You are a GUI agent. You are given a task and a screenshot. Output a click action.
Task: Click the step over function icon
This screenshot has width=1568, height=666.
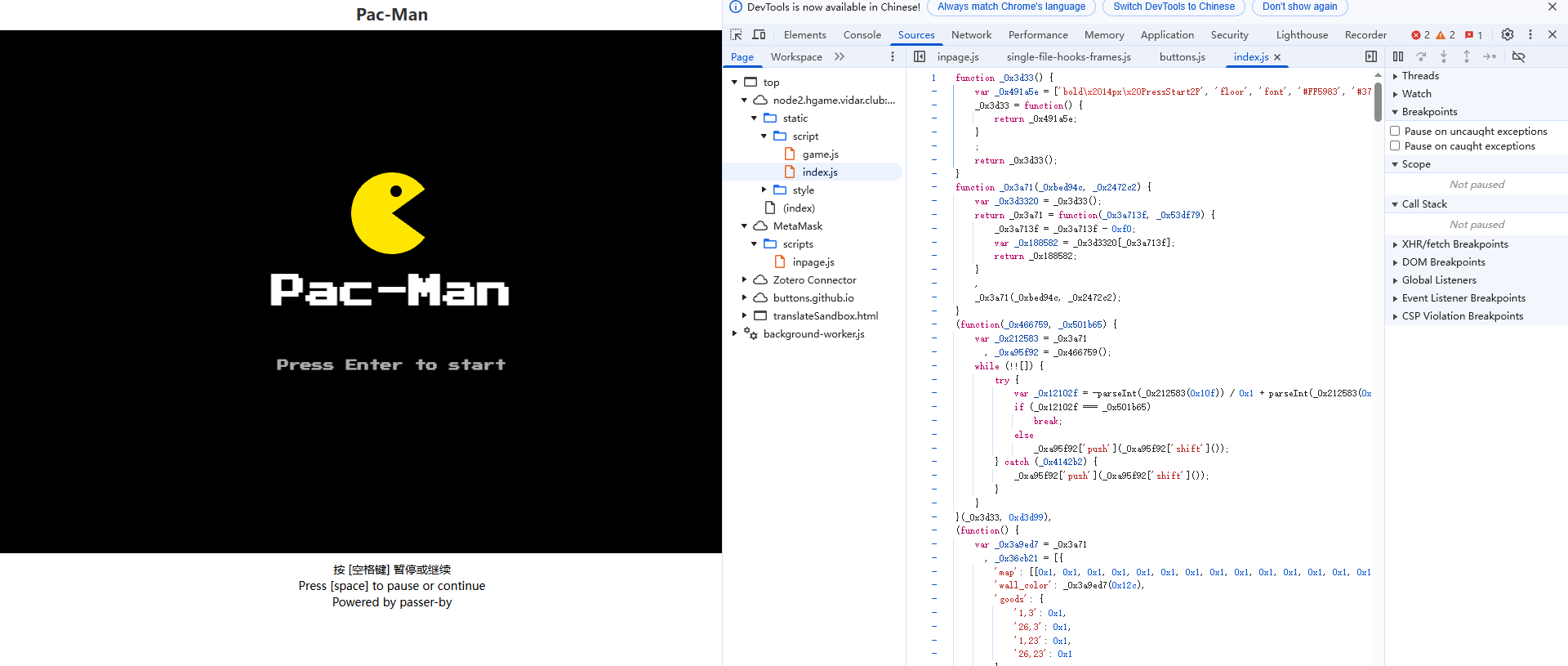pyautogui.click(x=1421, y=56)
